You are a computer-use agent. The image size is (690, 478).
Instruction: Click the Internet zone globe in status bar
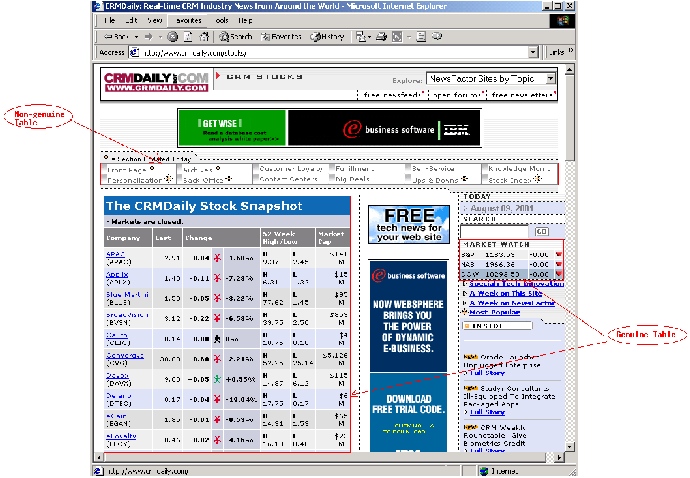point(484,471)
